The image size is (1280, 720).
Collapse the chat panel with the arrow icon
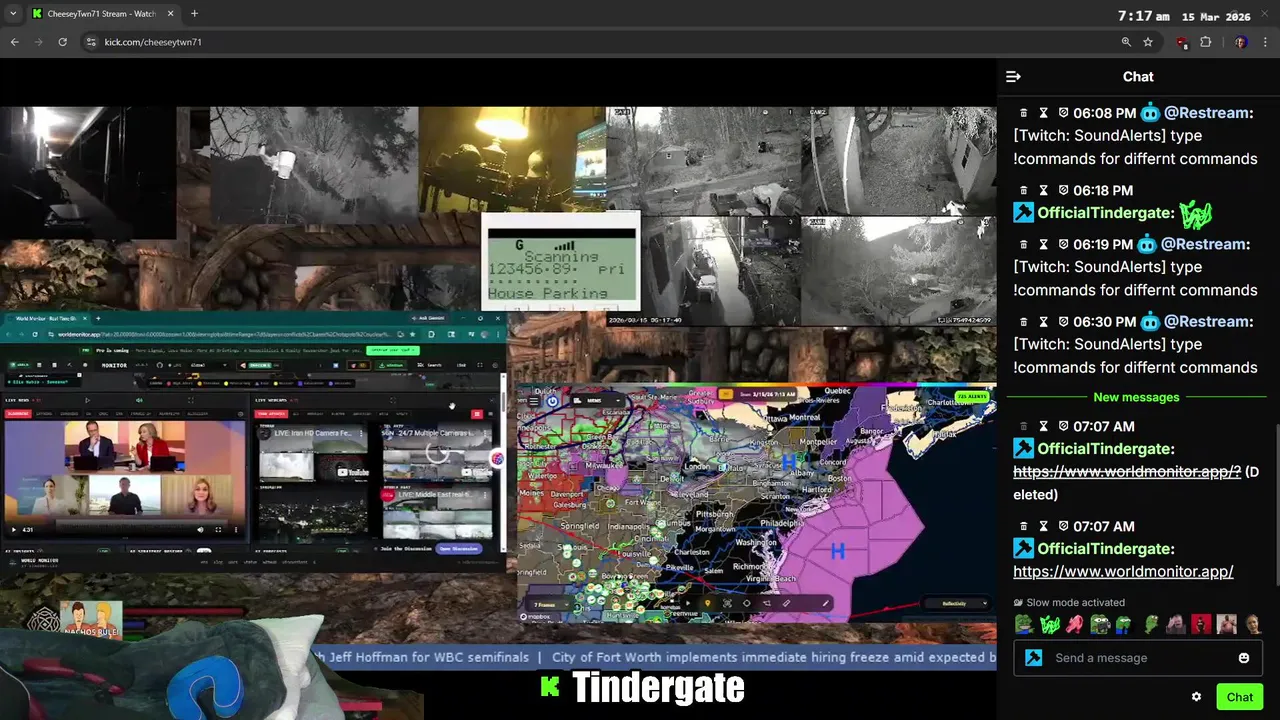coord(1013,77)
